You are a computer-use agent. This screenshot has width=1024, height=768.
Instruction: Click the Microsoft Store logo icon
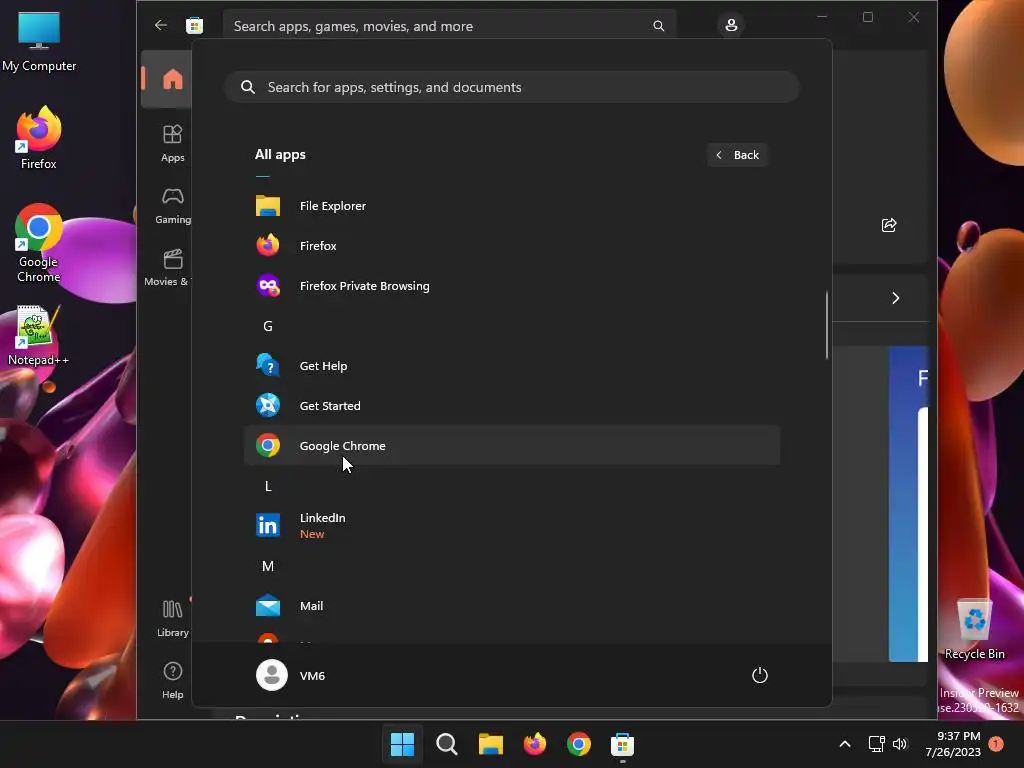tap(195, 25)
